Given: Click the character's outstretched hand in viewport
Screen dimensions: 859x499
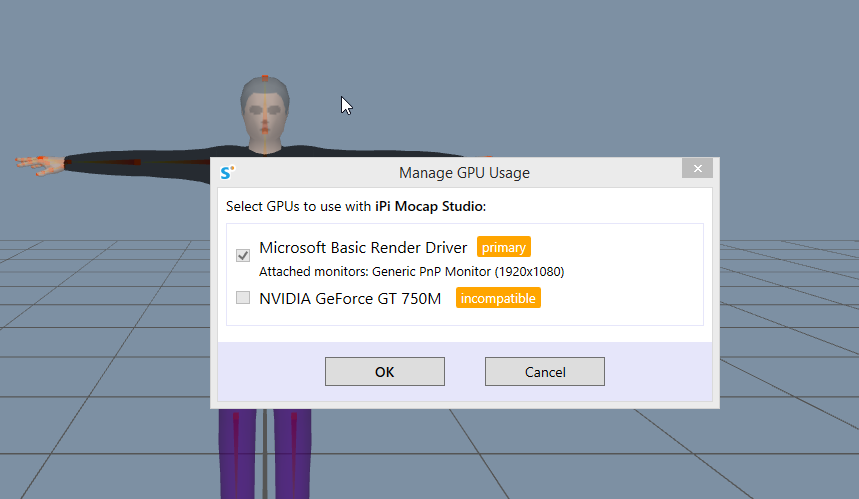Looking at the screenshot, I should [40, 165].
